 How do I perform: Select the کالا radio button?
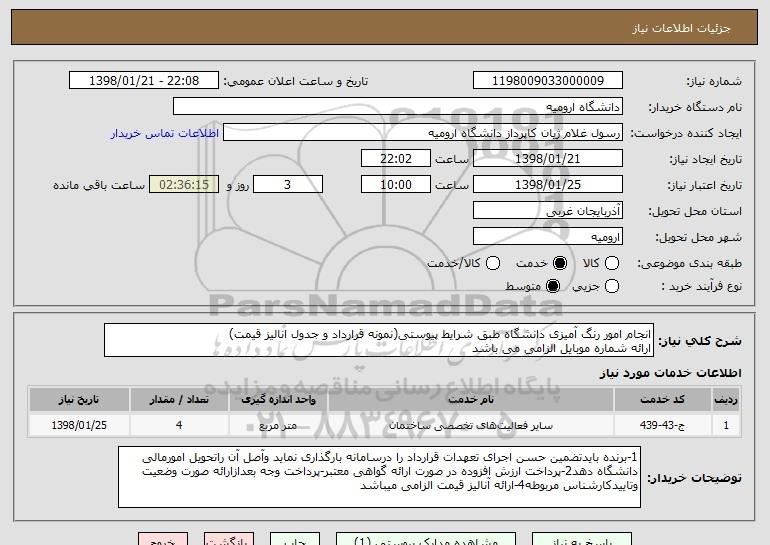pos(611,263)
